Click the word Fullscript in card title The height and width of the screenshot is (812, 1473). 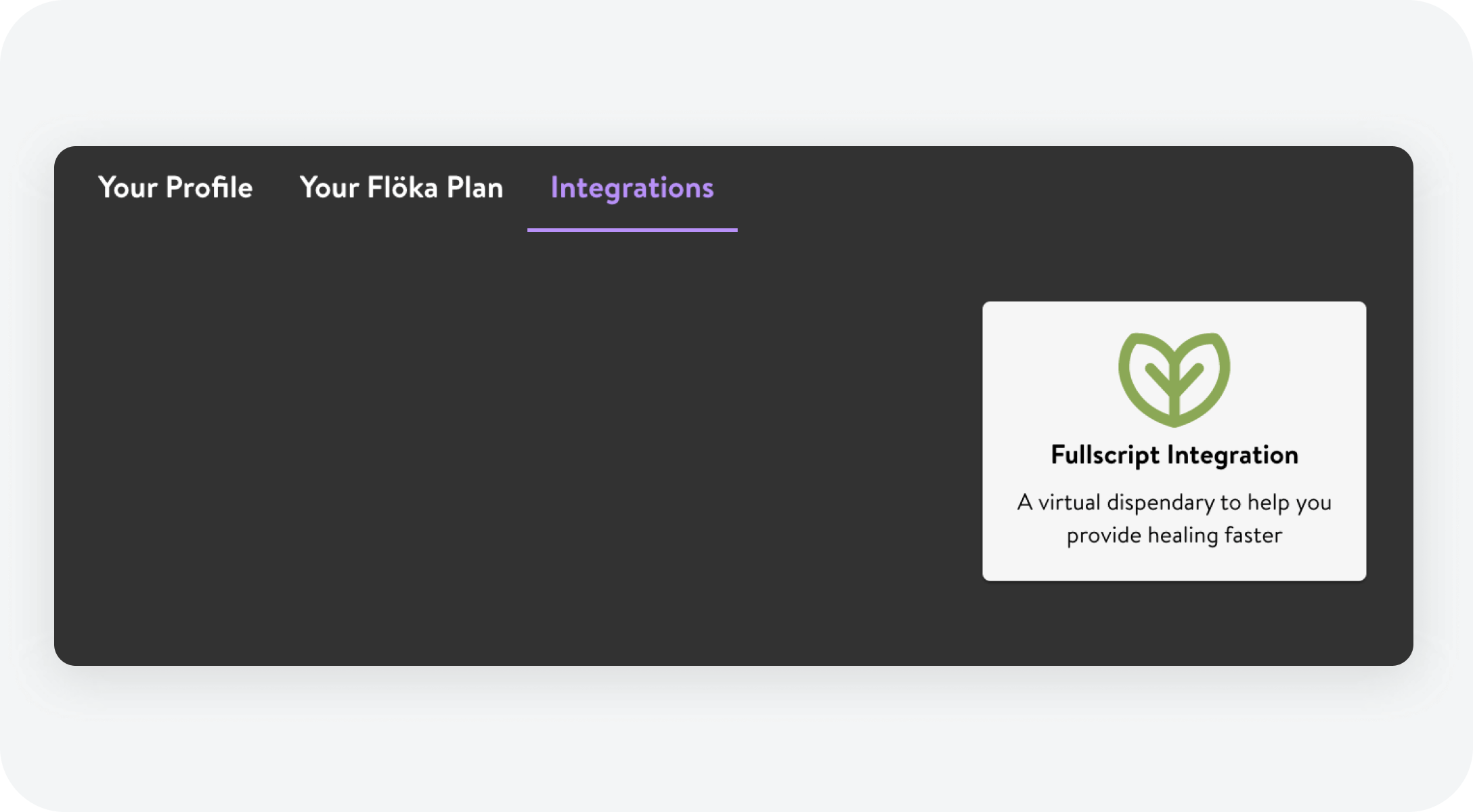click(x=1105, y=455)
